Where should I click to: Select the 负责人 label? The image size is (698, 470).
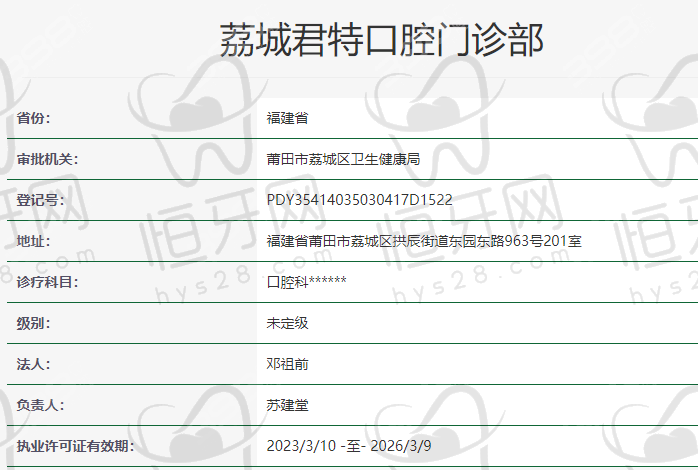click(x=40, y=405)
